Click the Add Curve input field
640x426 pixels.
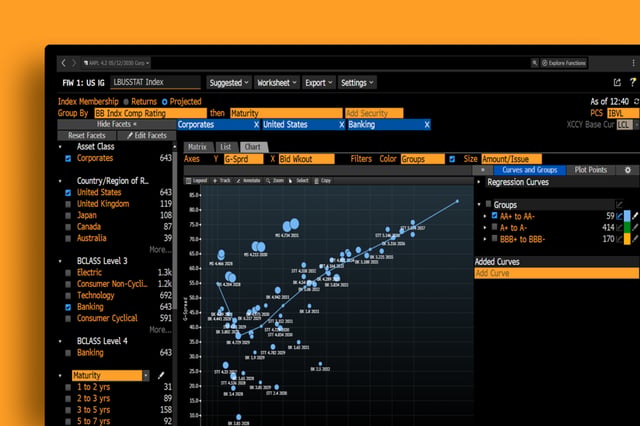(556, 273)
